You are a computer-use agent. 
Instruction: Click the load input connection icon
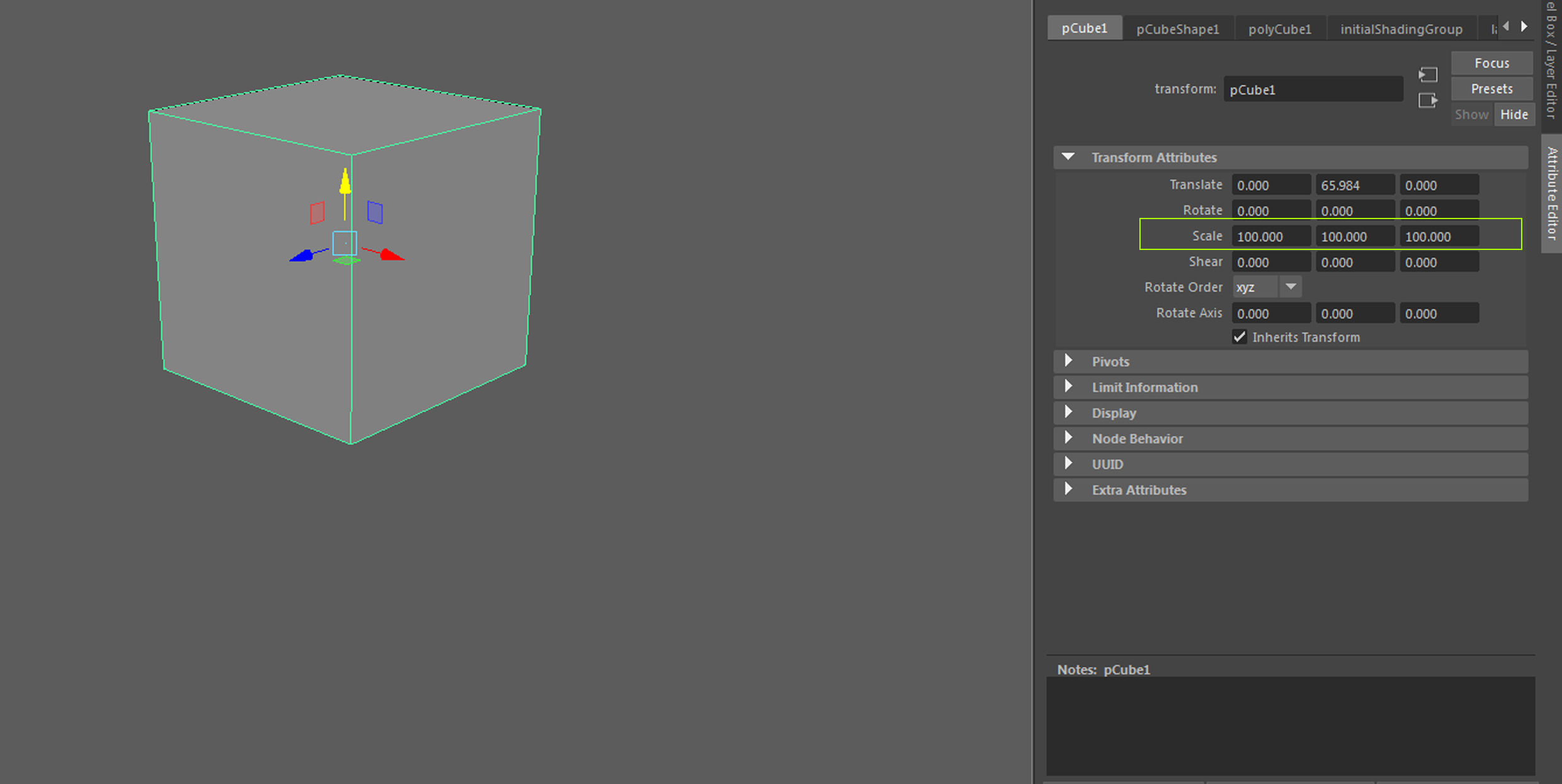click(x=1428, y=75)
